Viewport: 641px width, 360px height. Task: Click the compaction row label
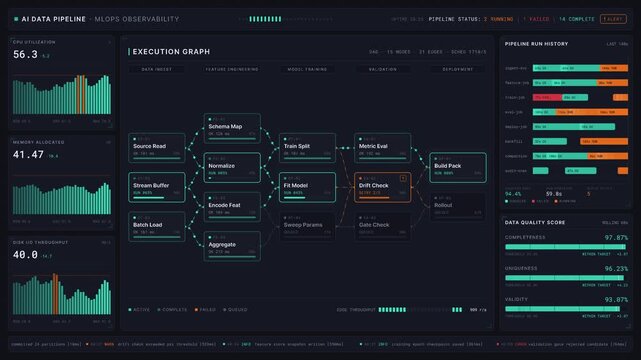[516, 156]
